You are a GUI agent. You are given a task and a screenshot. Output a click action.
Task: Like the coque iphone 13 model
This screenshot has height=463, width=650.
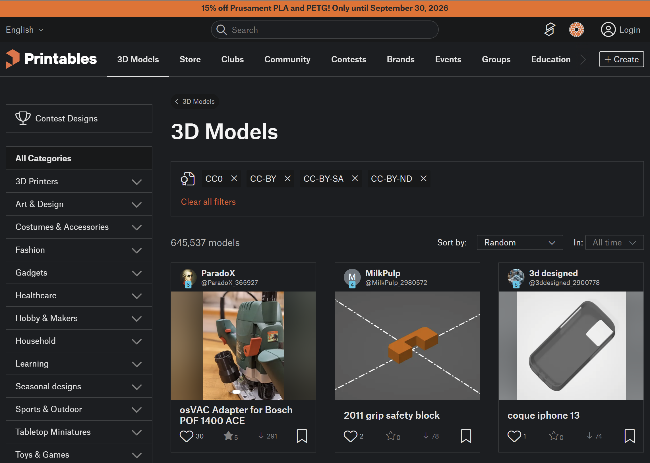pyautogui.click(x=514, y=436)
